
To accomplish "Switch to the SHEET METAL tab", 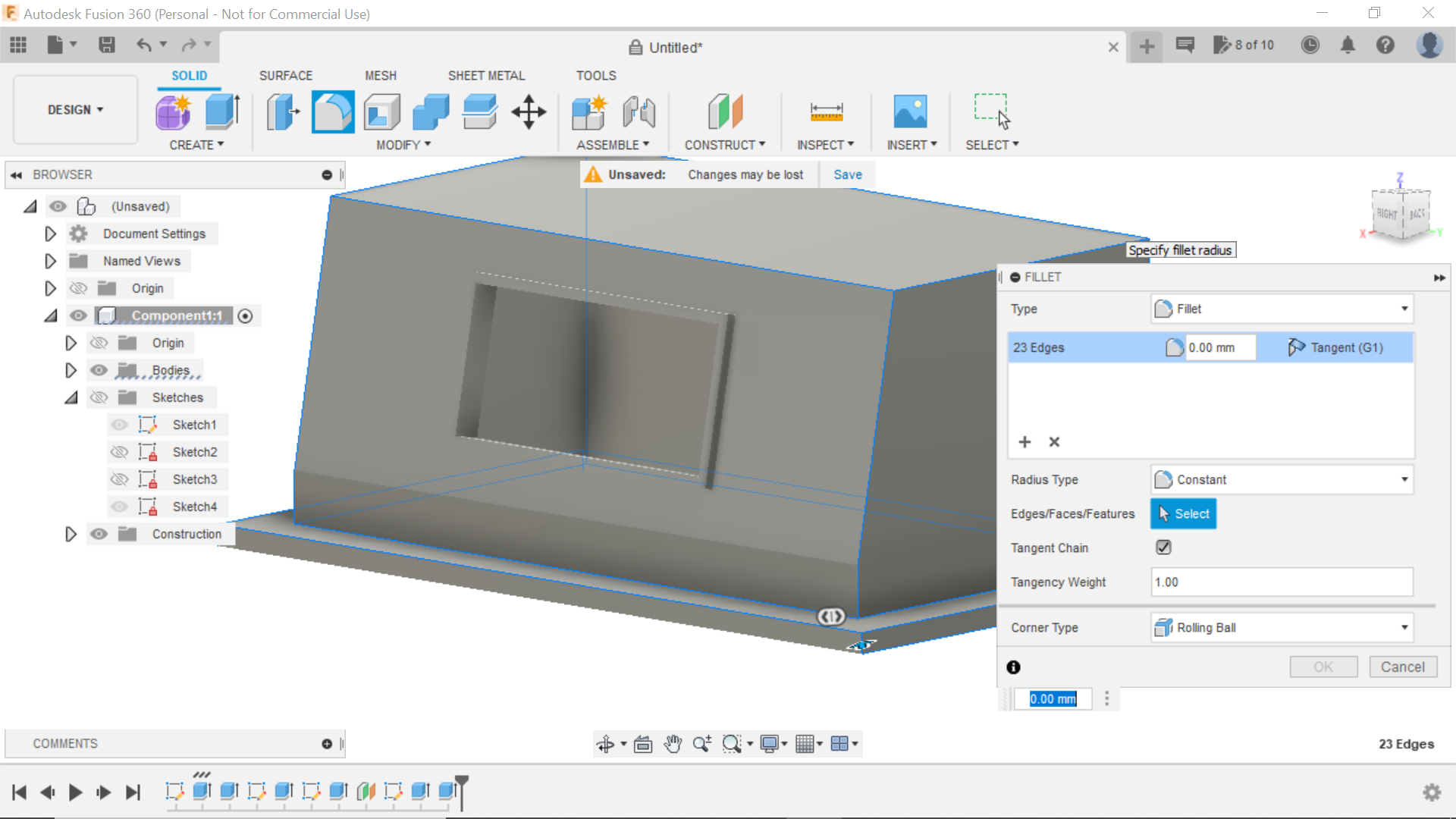I will [x=486, y=75].
